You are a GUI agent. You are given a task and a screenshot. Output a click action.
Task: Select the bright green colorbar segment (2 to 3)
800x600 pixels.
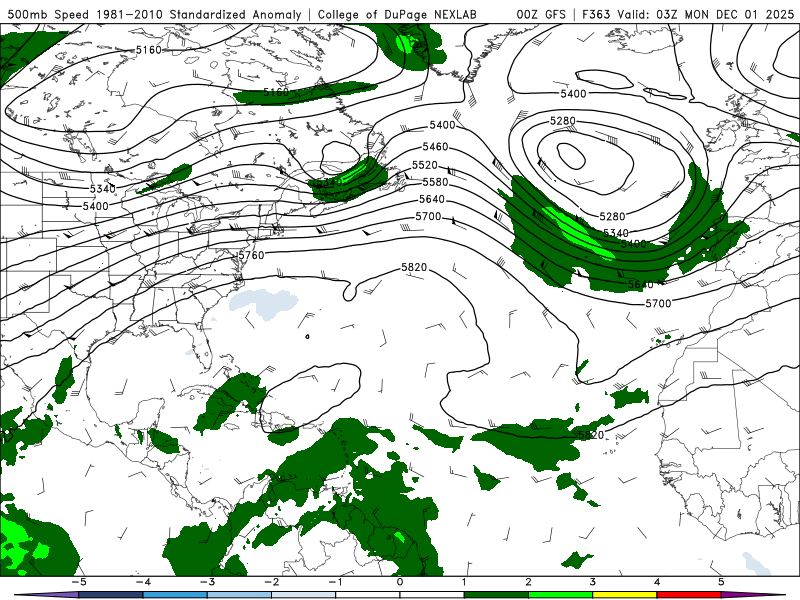pos(561,595)
